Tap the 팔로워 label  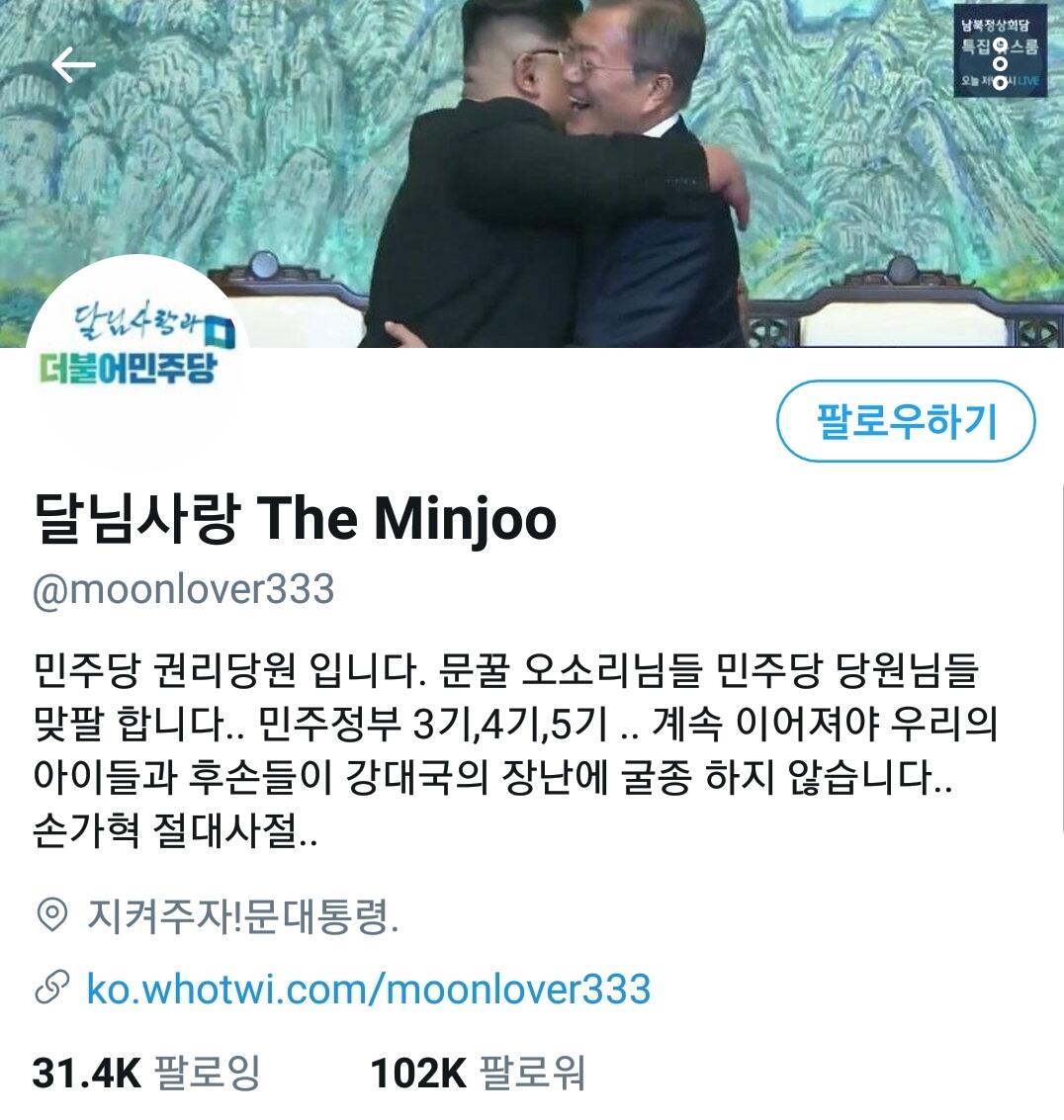[x=532, y=1073]
